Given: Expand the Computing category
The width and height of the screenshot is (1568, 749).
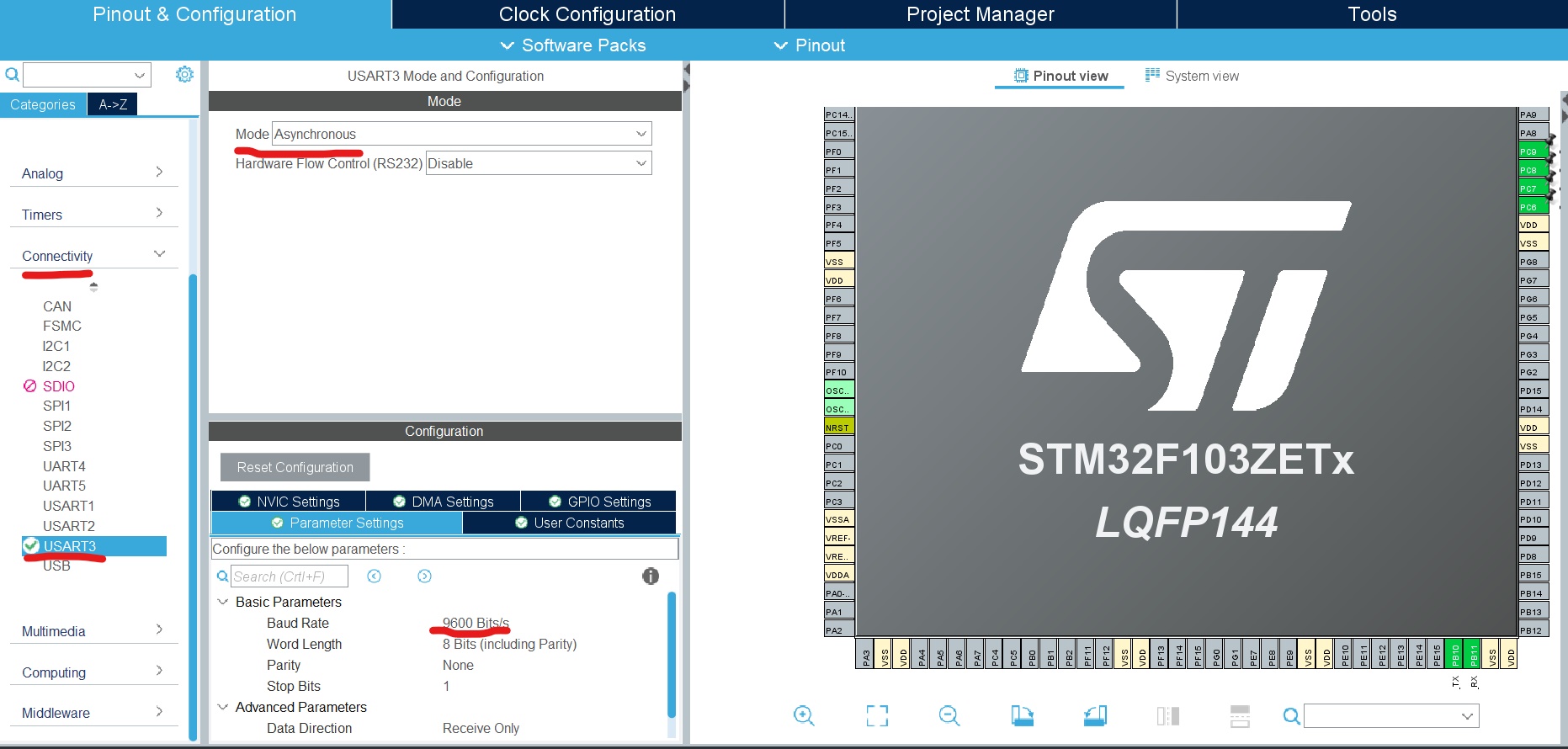Looking at the screenshot, I should (x=93, y=672).
